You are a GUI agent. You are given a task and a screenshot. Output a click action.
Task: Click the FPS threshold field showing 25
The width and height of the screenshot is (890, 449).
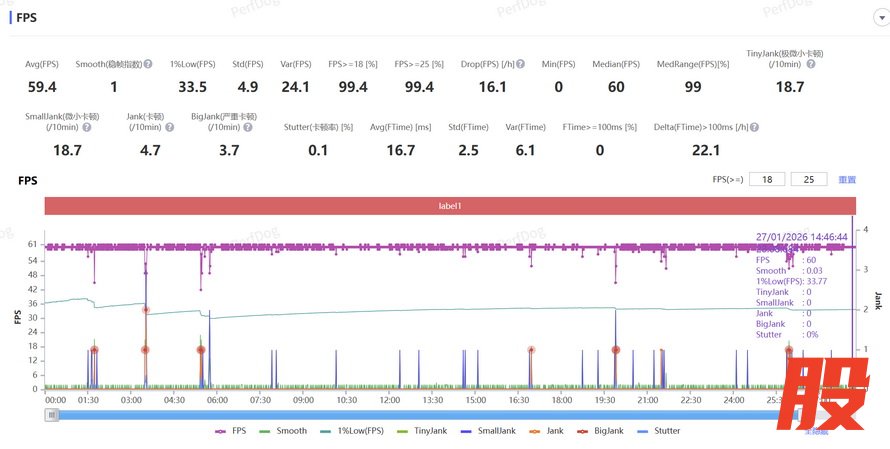coord(808,180)
